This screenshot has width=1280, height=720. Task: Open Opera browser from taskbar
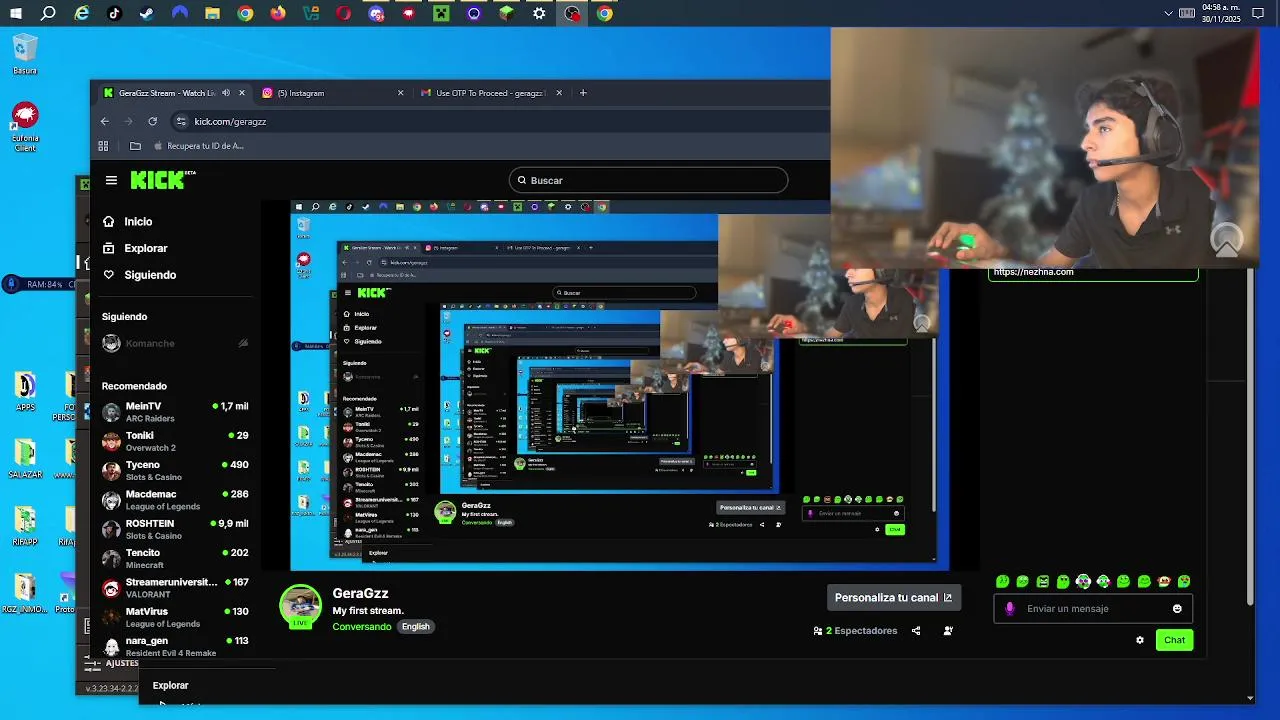[x=343, y=14]
